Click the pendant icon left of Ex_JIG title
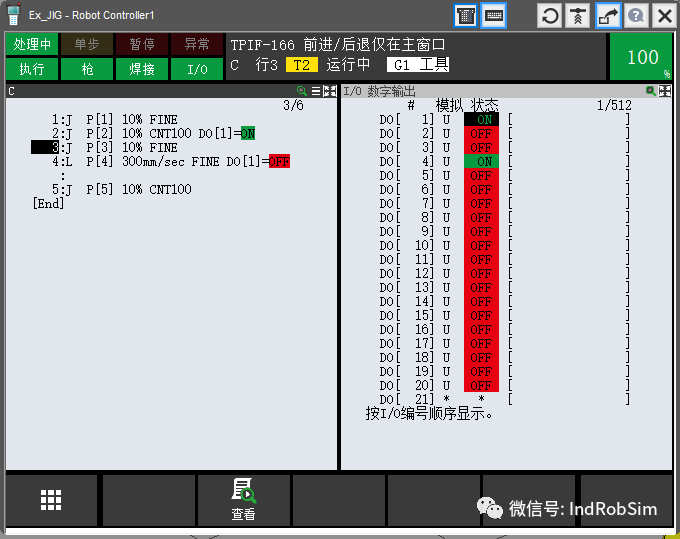Image resolution: width=680 pixels, height=539 pixels. pyautogui.click(x=14, y=14)
